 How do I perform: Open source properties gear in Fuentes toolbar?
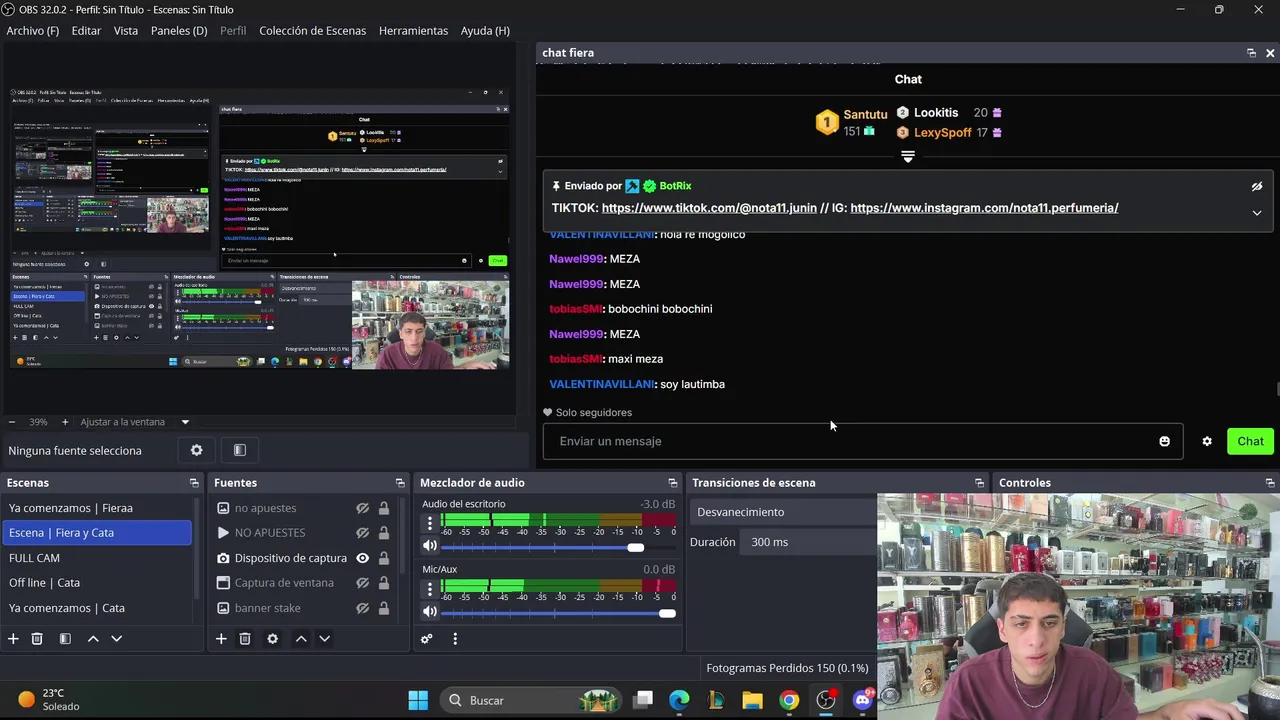point(272,639)
